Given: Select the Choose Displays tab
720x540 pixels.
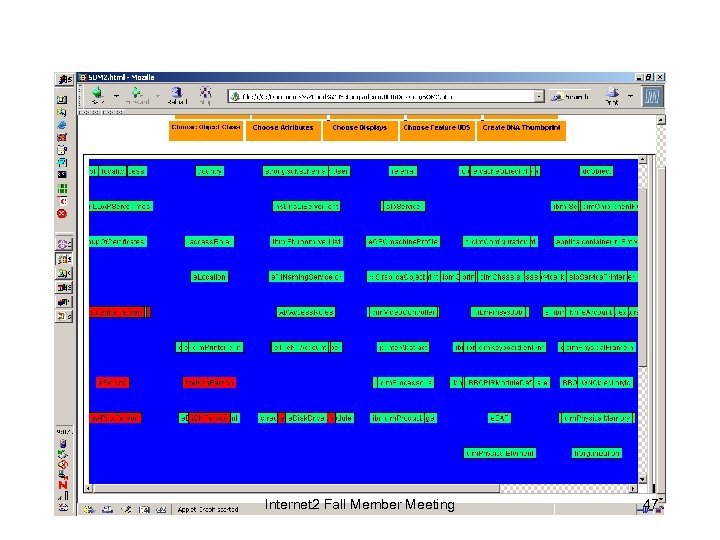Looking at the screenshot, I should [x=360, y=130].
